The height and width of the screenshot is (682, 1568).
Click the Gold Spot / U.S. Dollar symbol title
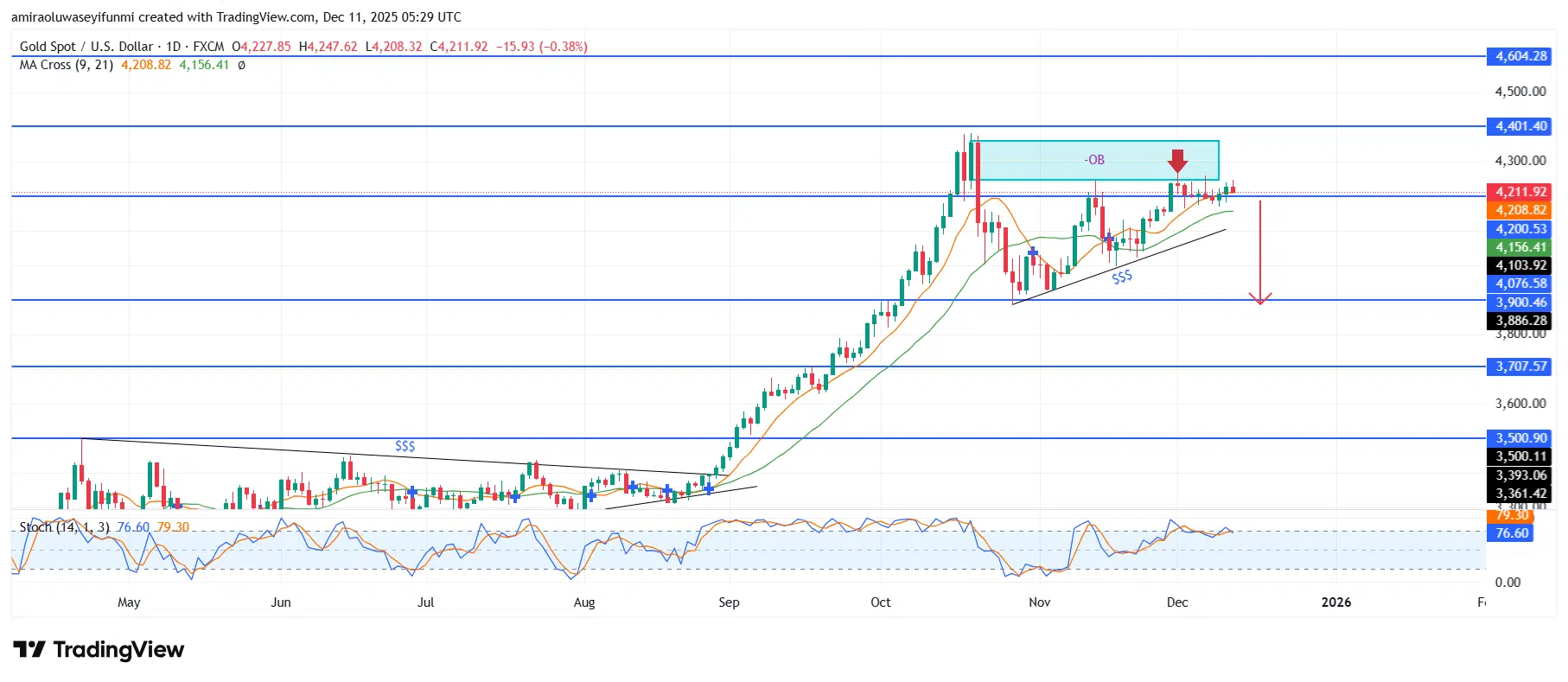click(x=86, y=47)
